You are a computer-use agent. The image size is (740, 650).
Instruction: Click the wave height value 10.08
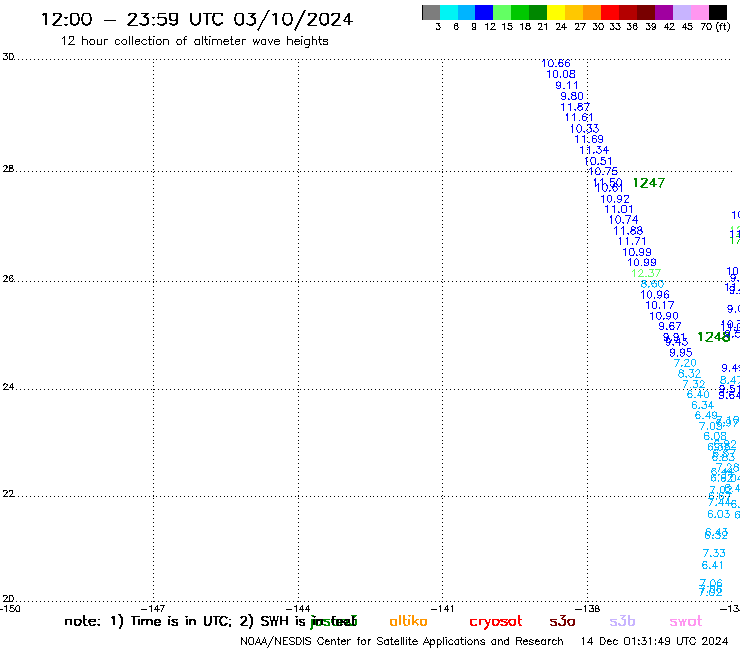561,74
